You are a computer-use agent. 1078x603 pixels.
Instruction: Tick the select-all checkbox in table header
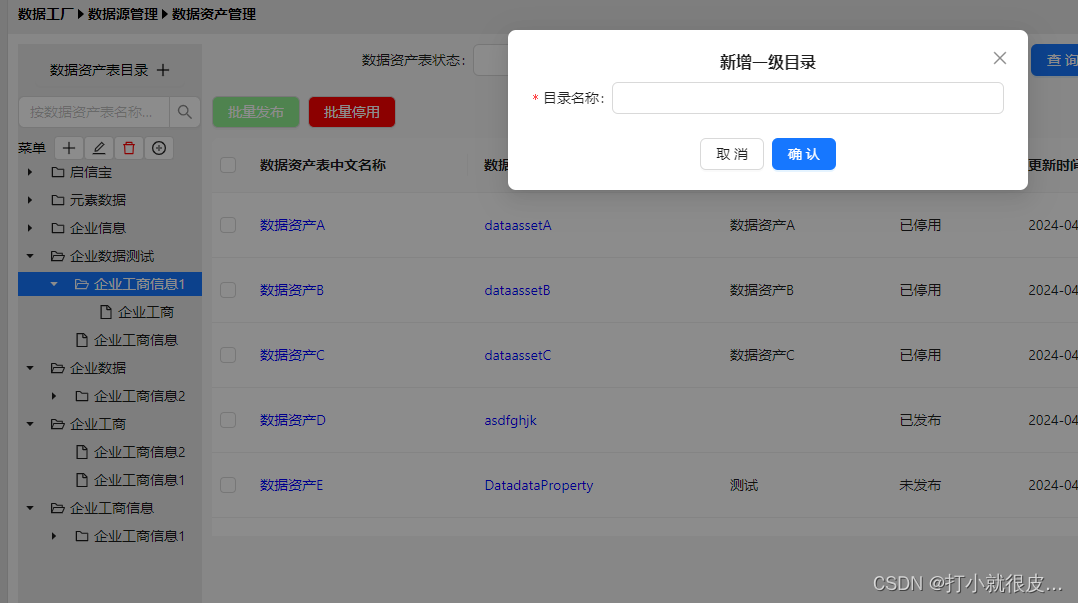tap(228, 165)
